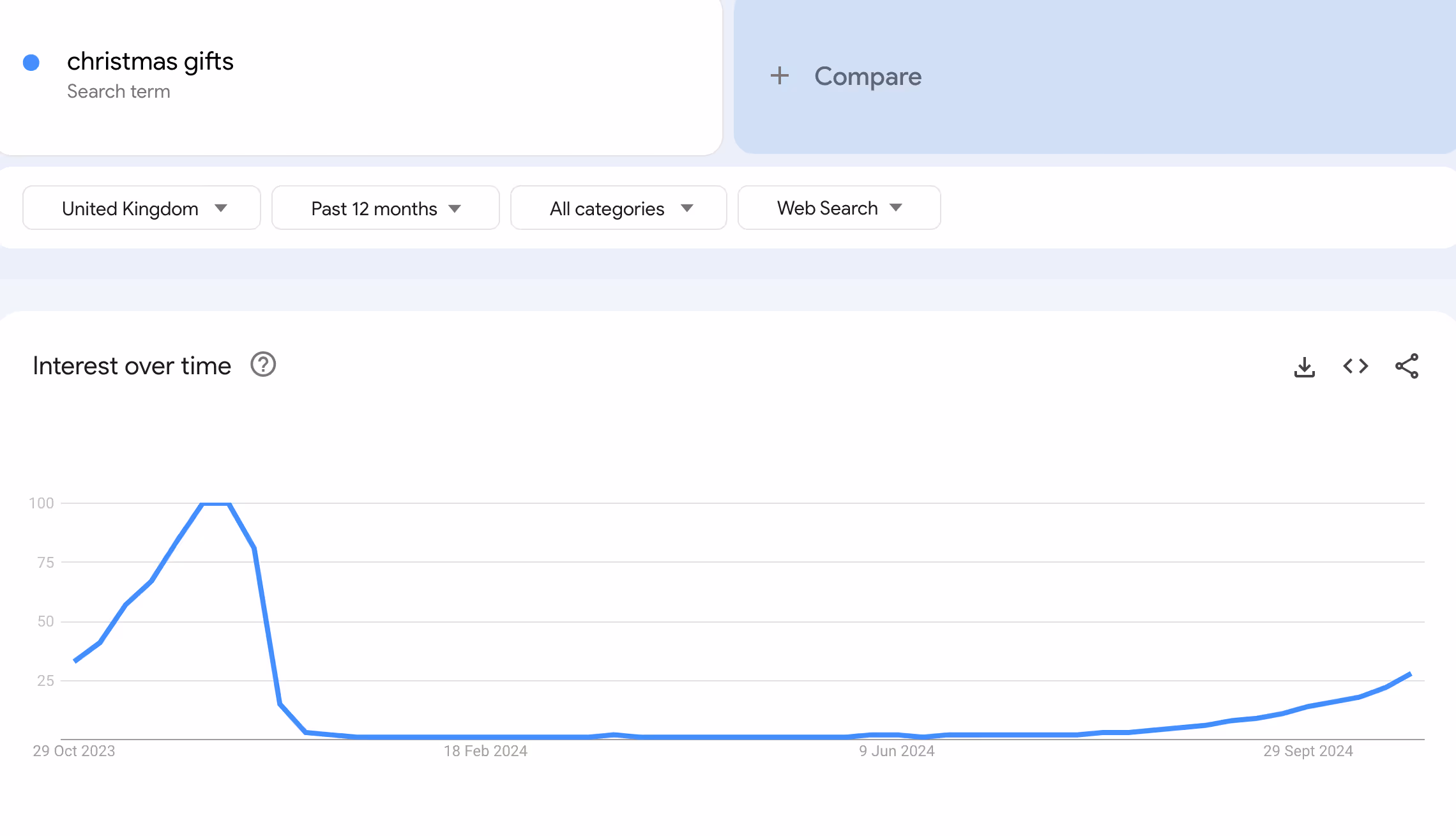This screenshot has width=1456, height=836.
Task: Click the 100 y-axis value
Action: [42, 503]
